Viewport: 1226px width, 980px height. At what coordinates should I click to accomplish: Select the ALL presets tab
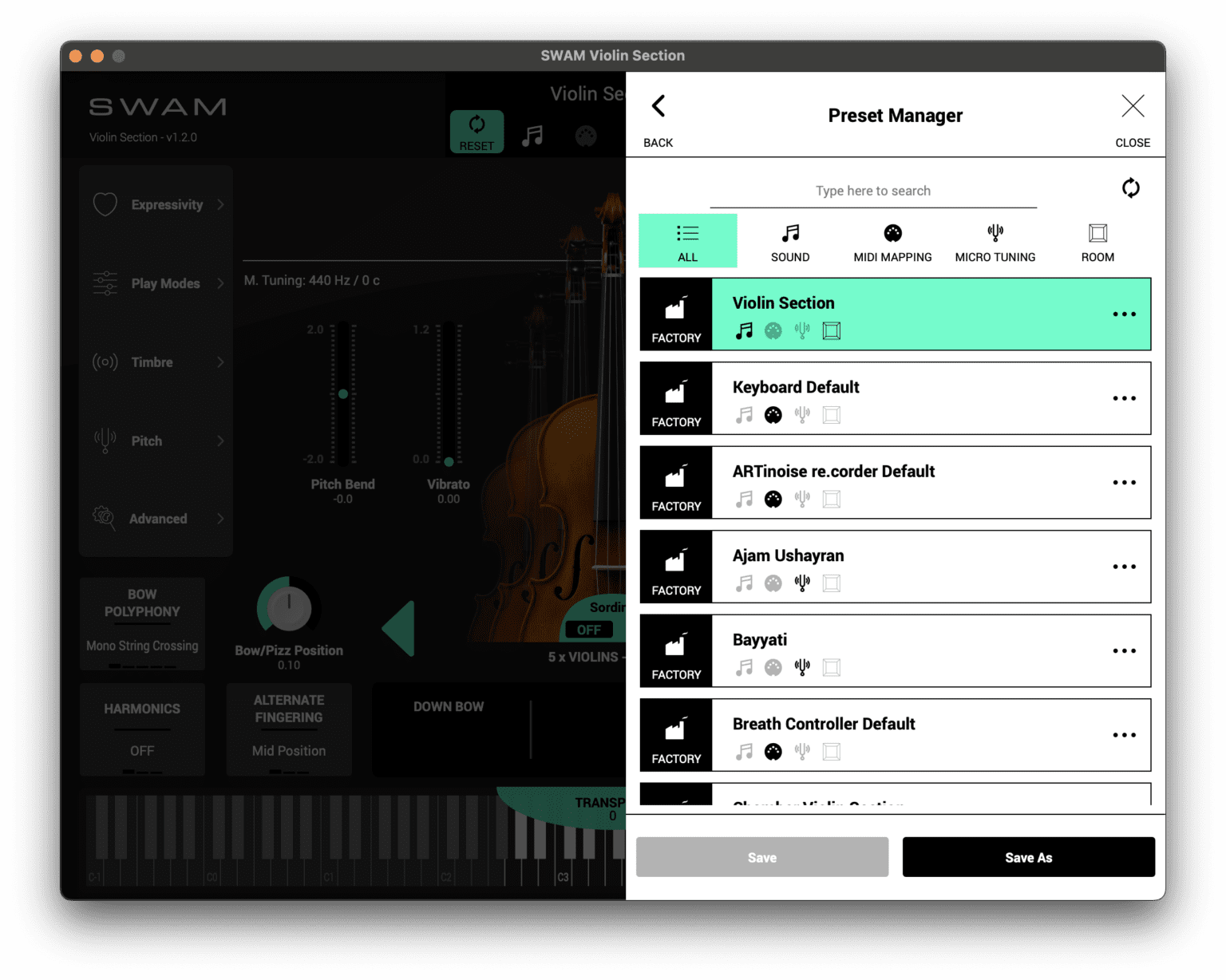[x=687, y=240]
